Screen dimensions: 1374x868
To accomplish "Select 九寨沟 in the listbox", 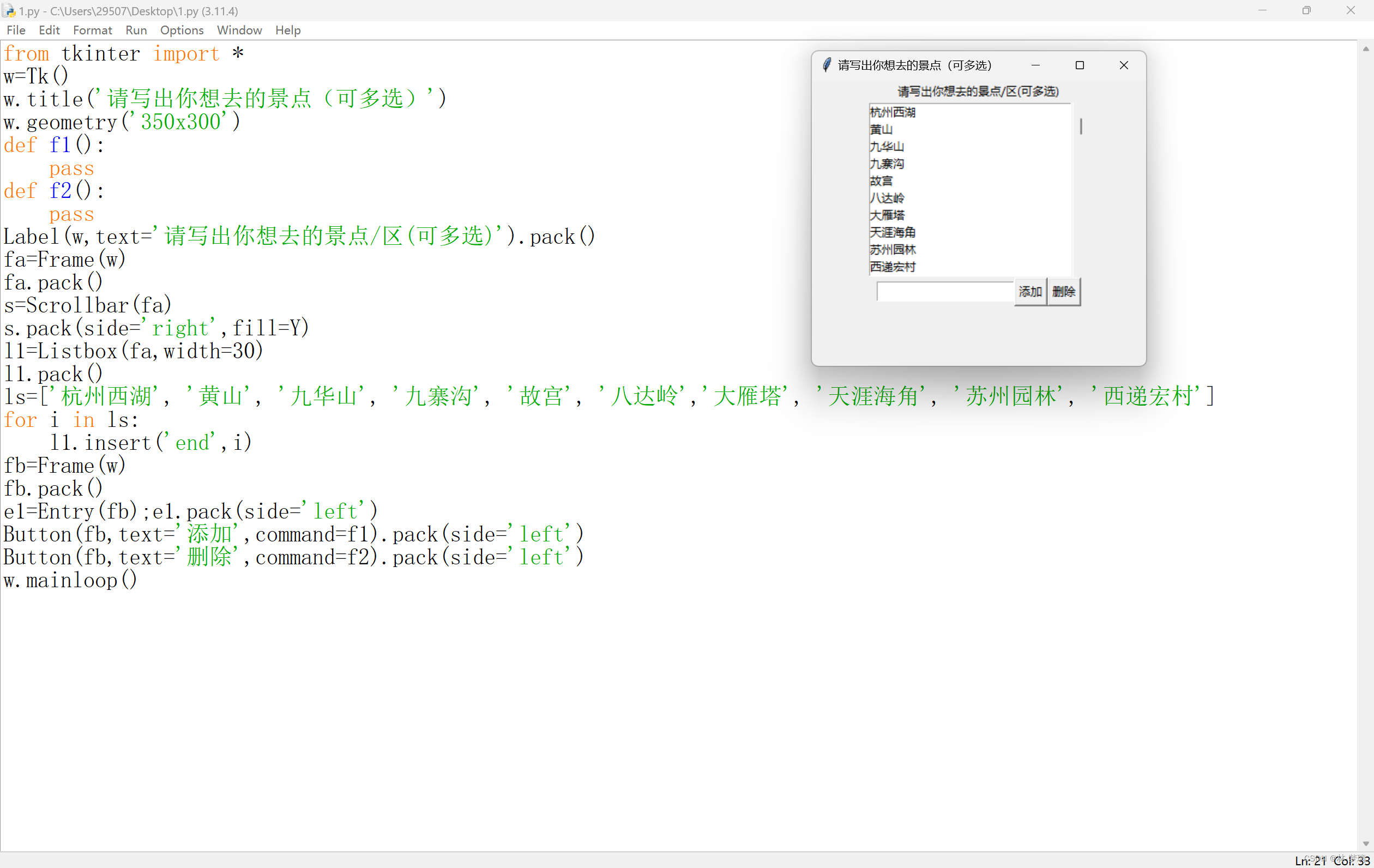I will tap(887, 164).
